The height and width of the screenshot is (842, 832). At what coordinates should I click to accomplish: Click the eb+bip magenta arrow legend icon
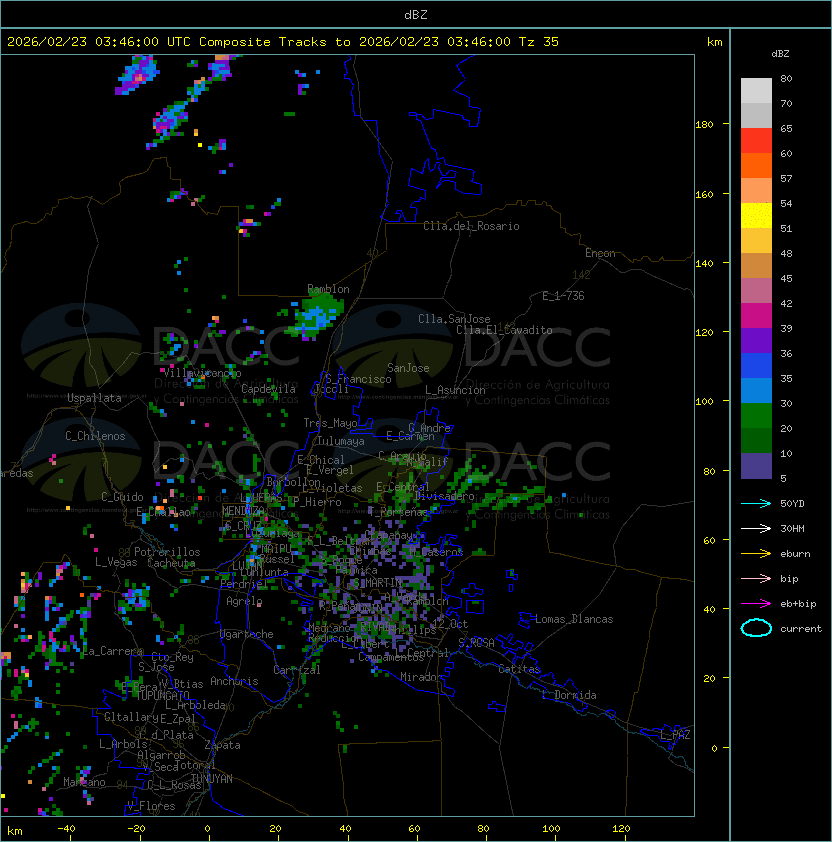[756, 604]
